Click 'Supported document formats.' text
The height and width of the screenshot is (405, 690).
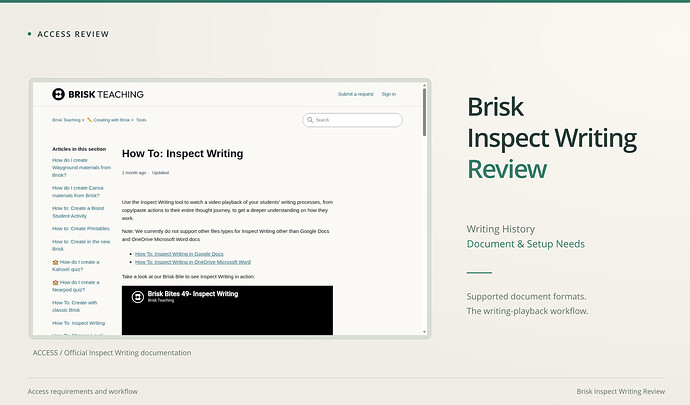pyautogui.click(x=526, y=296)
